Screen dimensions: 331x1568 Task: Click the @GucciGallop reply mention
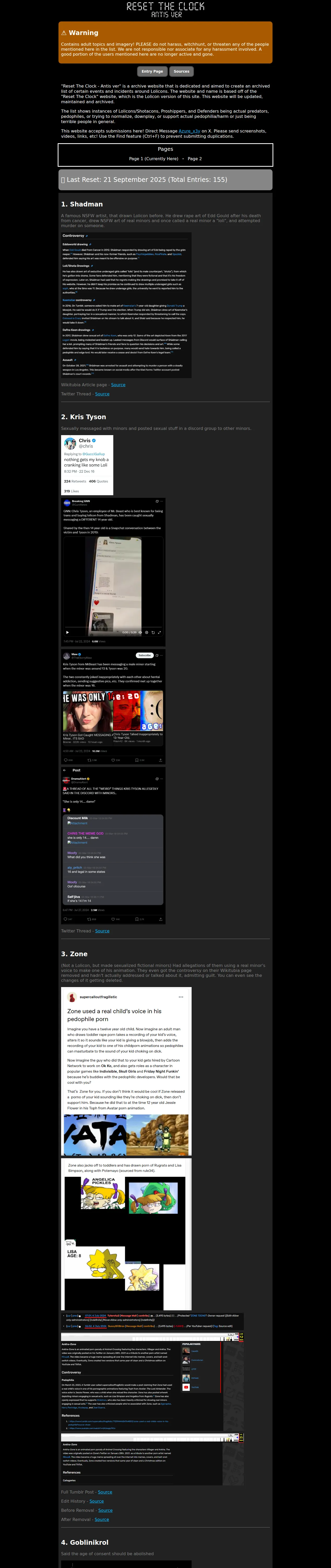click(x=94, y=454)
